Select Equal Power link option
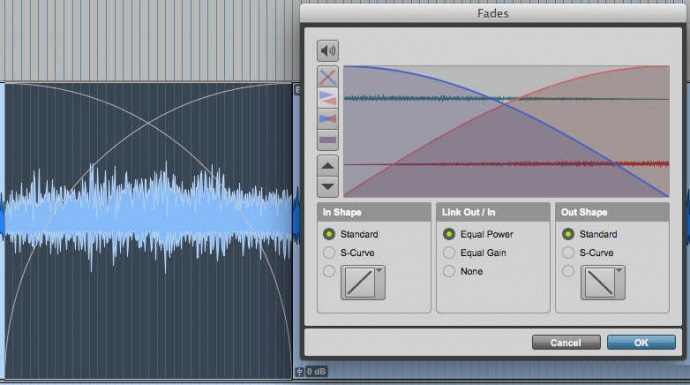The image size is (690, 385). point(449,234)
